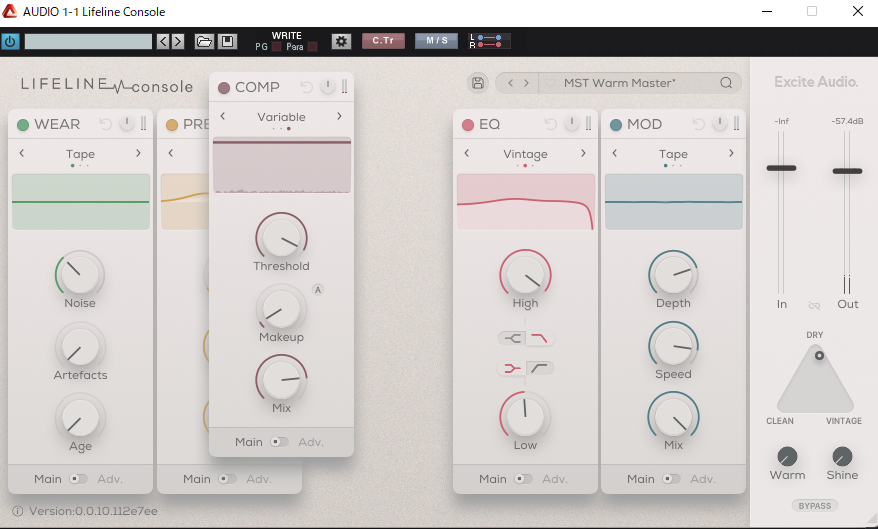This screenshot has height=529, width=878.
Task: Grab the MOD module drag handle
Action: 736,124
